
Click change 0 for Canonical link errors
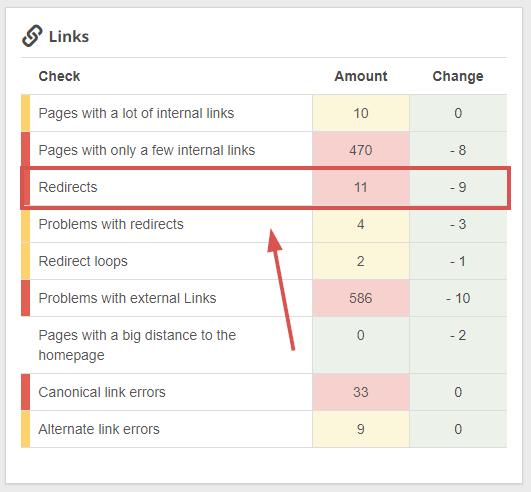pyautogui.click(x=458, y=392)
